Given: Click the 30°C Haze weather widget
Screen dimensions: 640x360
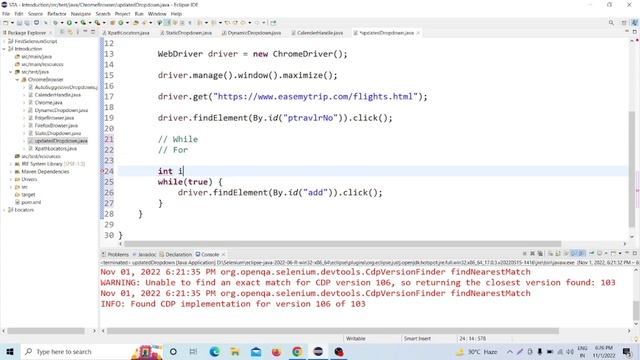Looking at the screenshot, I should tap(477, 351).
